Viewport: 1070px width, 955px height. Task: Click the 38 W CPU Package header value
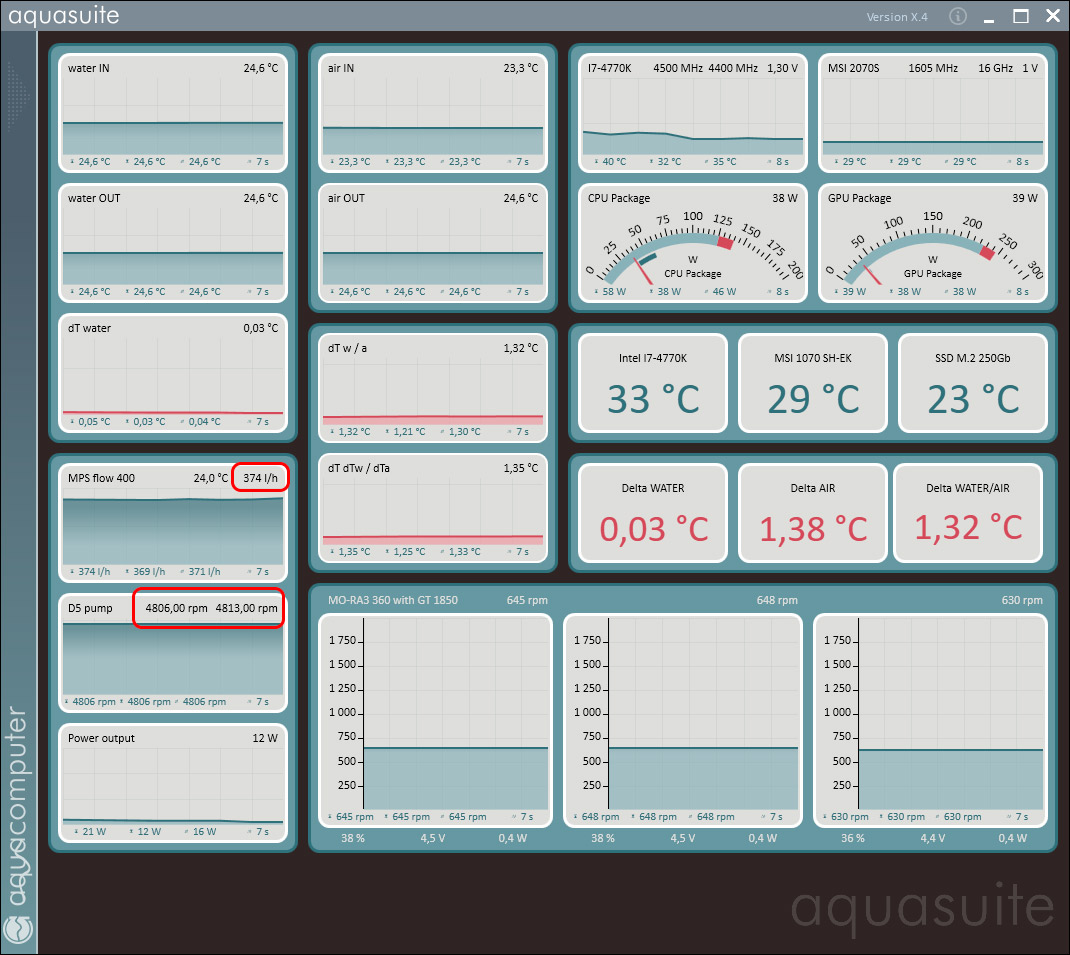coord(785,198)
